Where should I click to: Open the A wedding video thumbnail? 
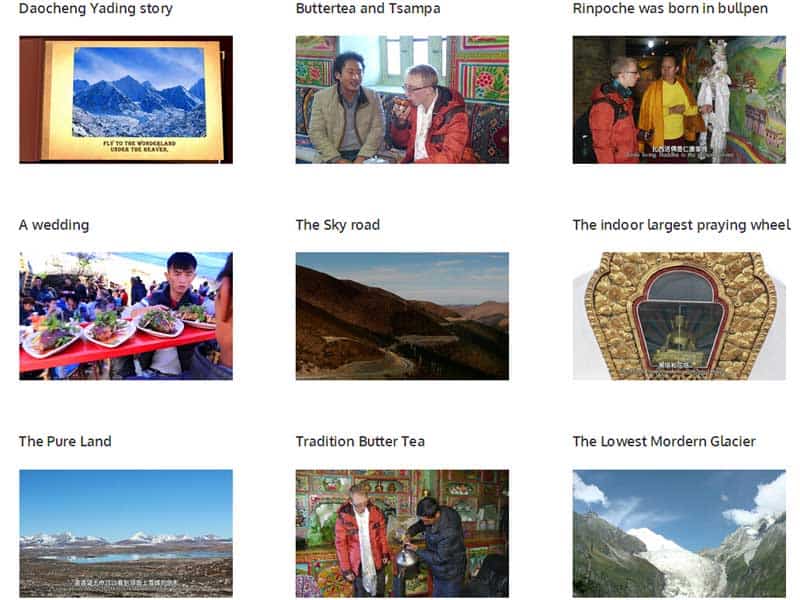click(x=126, y=316)
